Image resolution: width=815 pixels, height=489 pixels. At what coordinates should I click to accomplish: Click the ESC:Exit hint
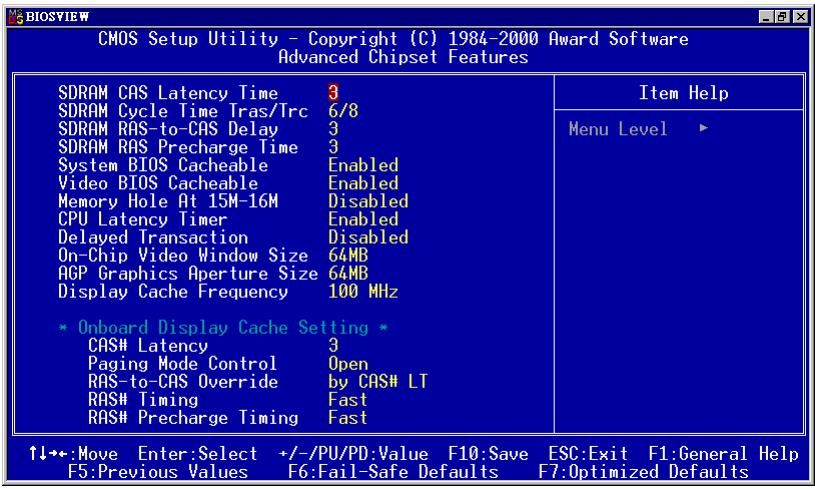click(588, 454)
